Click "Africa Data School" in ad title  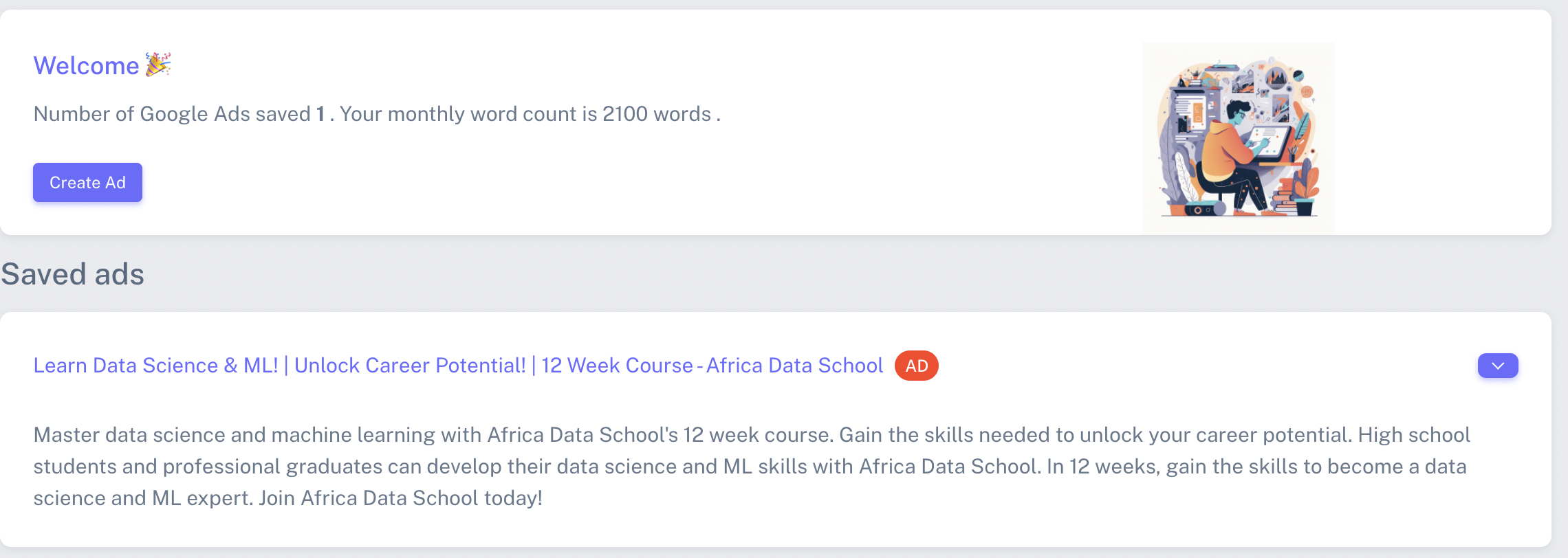(794, 366)
